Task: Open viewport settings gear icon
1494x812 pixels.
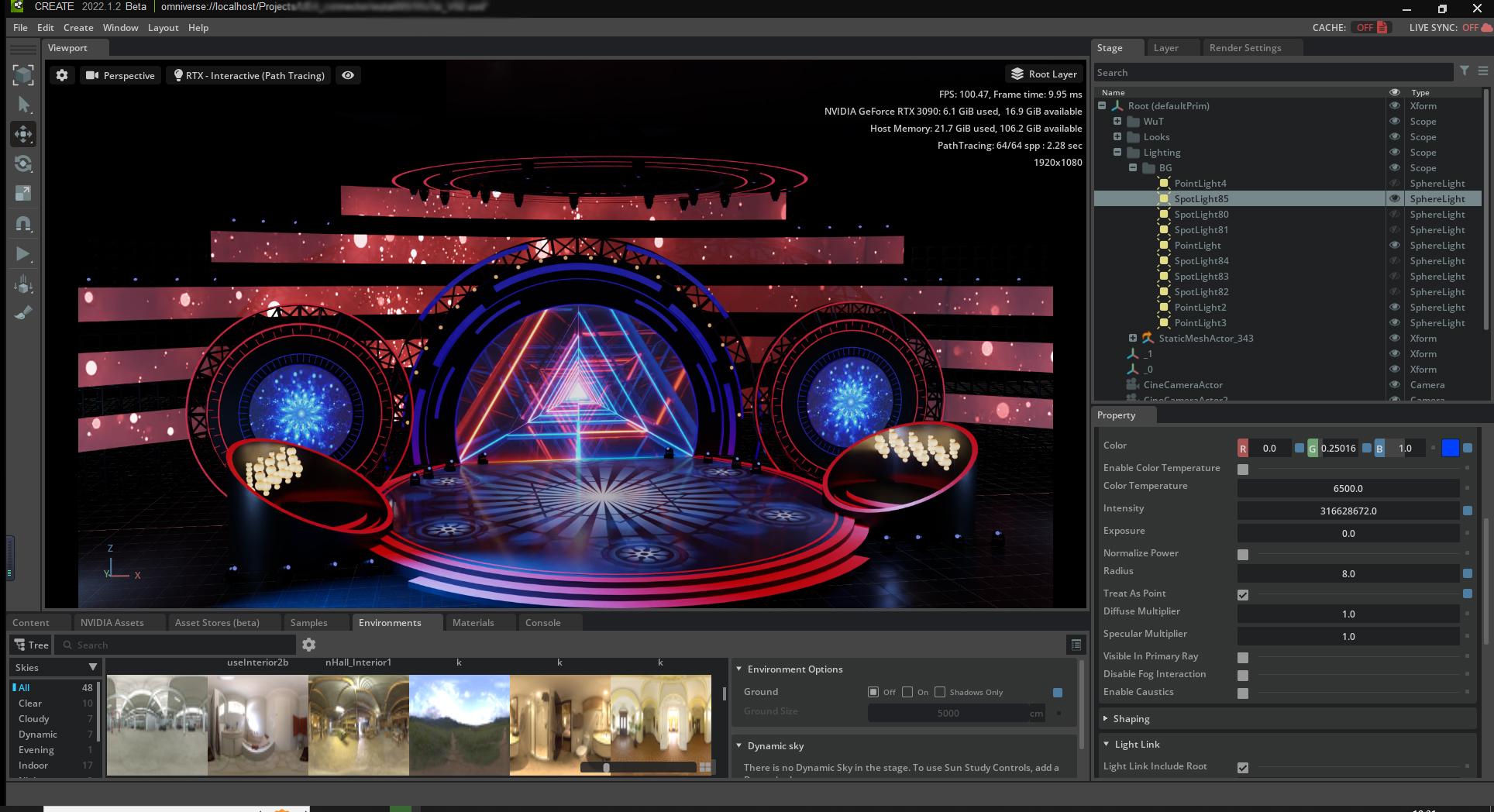Action: [62, 75]
